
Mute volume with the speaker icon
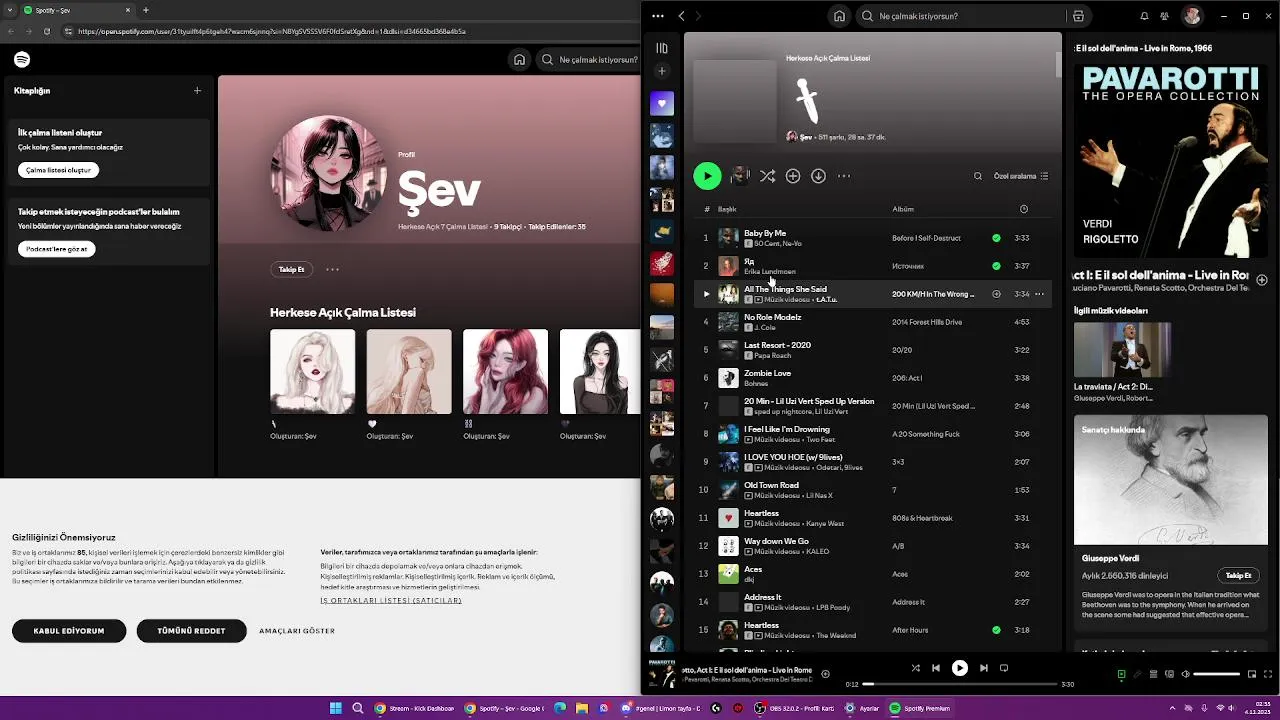pyautogui.click(x=1185, y=674)
